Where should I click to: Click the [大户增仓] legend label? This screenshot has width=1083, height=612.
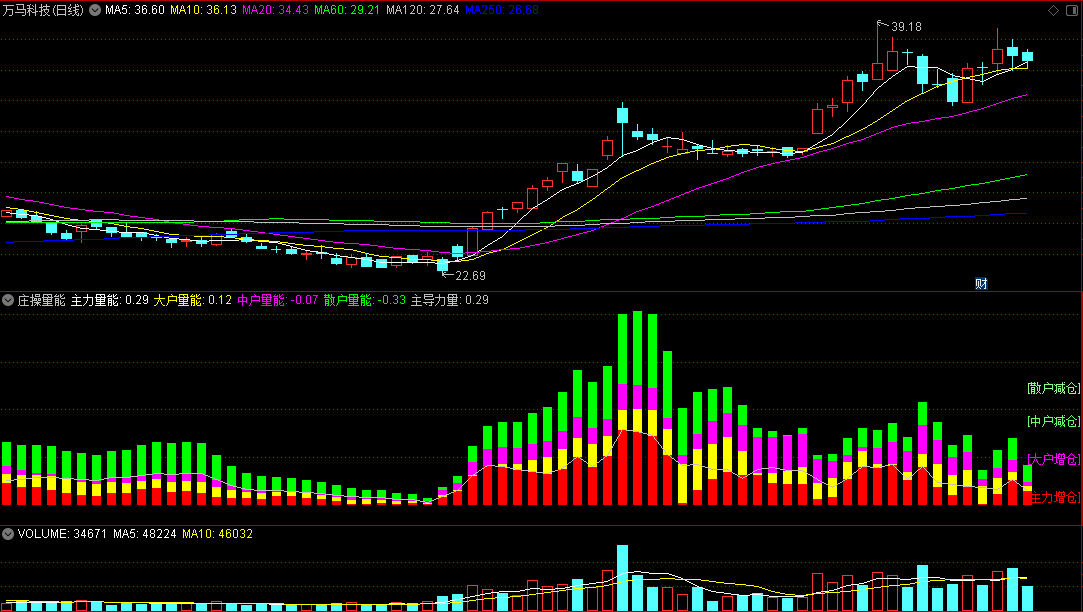click(x=1053, y=459)
